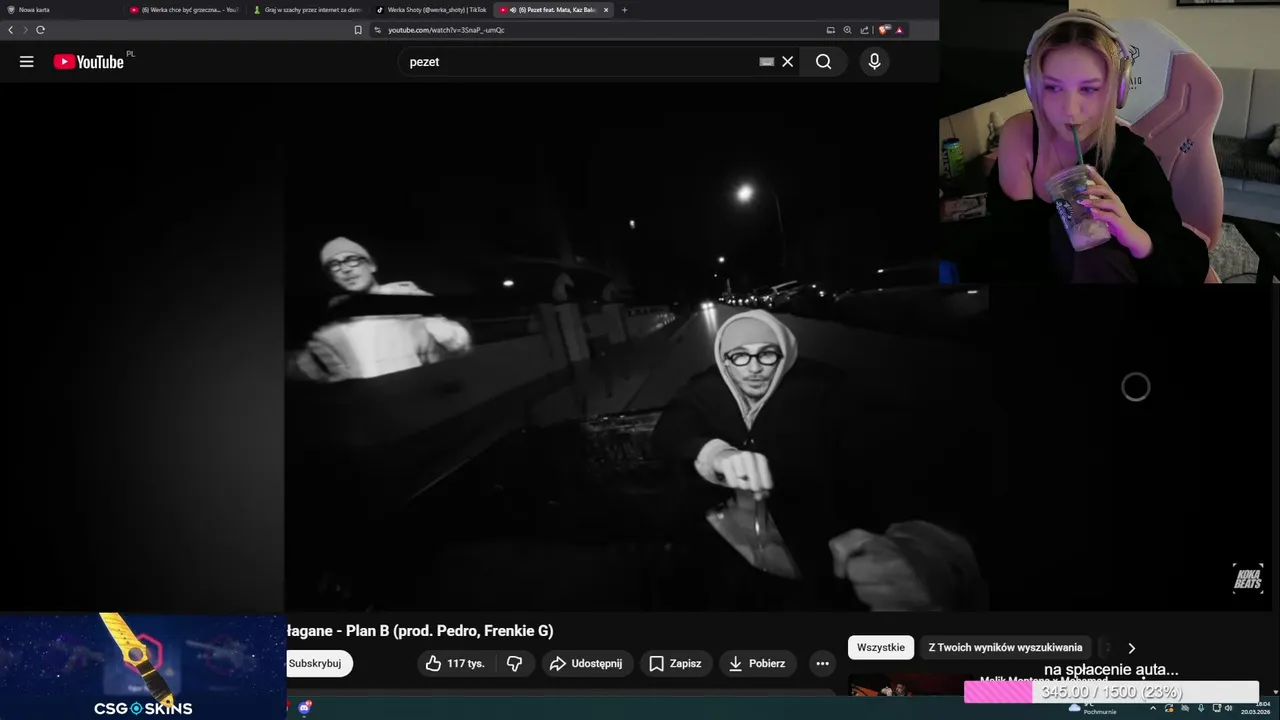Save video with Zapisz button
The image size is (1280, 720).
[x=674, y=663]
